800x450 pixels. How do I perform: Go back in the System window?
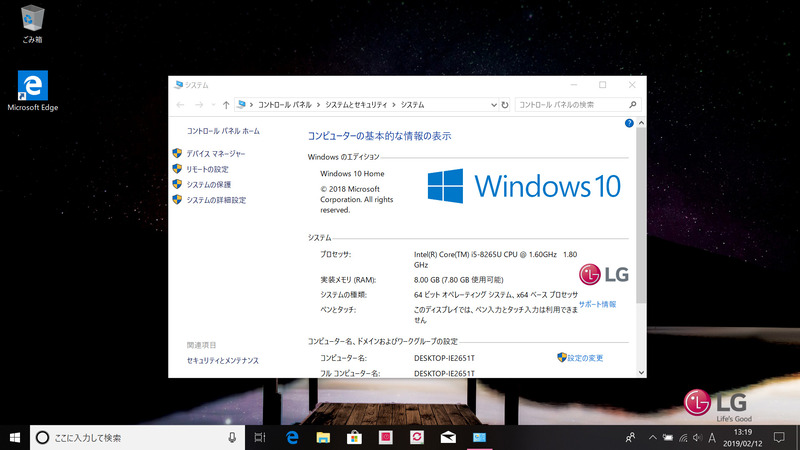[x=180, y=105]
